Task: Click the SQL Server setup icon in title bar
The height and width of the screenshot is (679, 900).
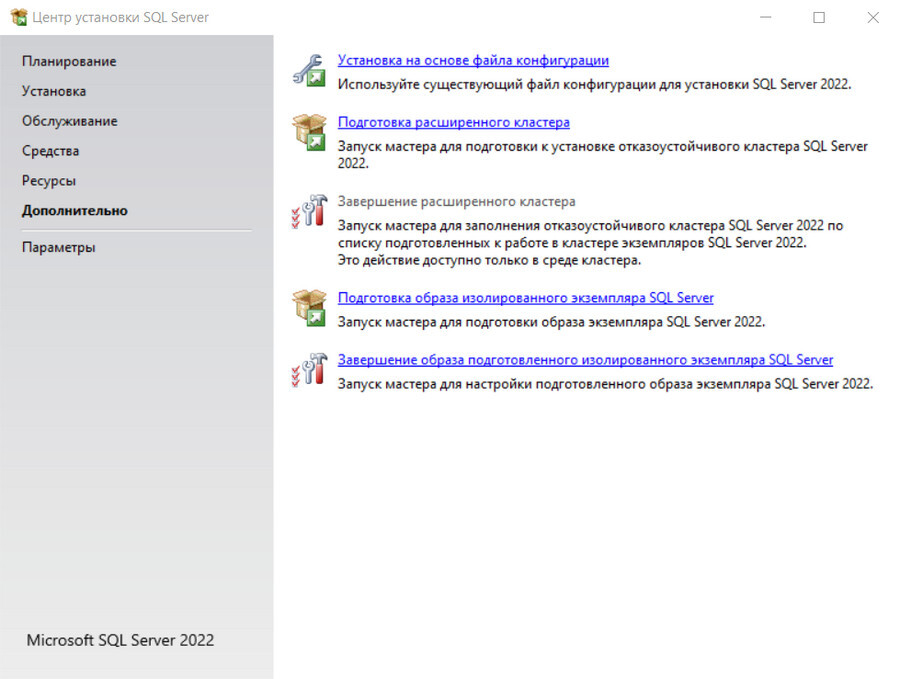Action: pos(18,17)
